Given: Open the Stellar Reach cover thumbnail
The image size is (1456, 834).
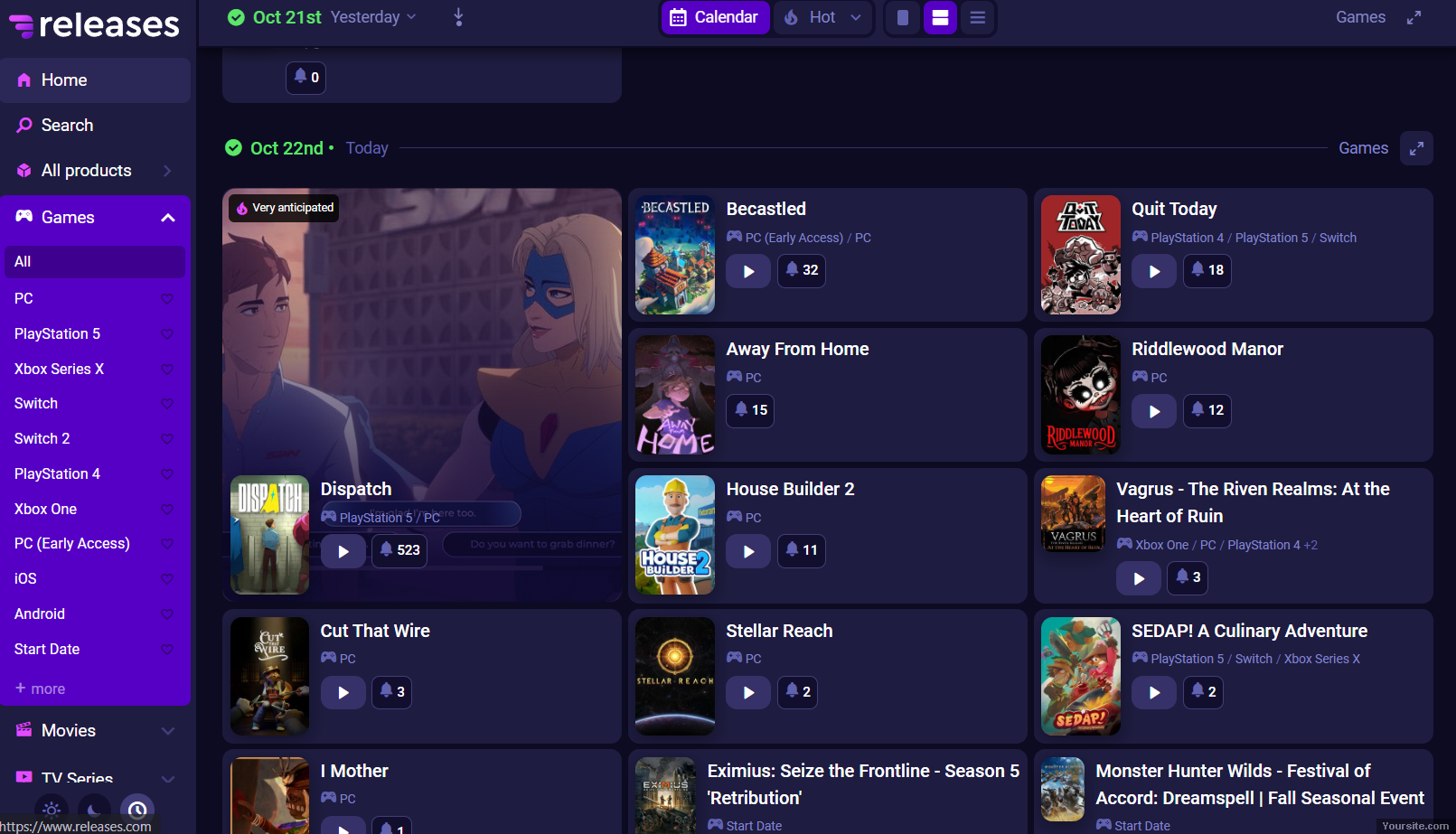Looking at the screenshot, I should click(675, 676).
